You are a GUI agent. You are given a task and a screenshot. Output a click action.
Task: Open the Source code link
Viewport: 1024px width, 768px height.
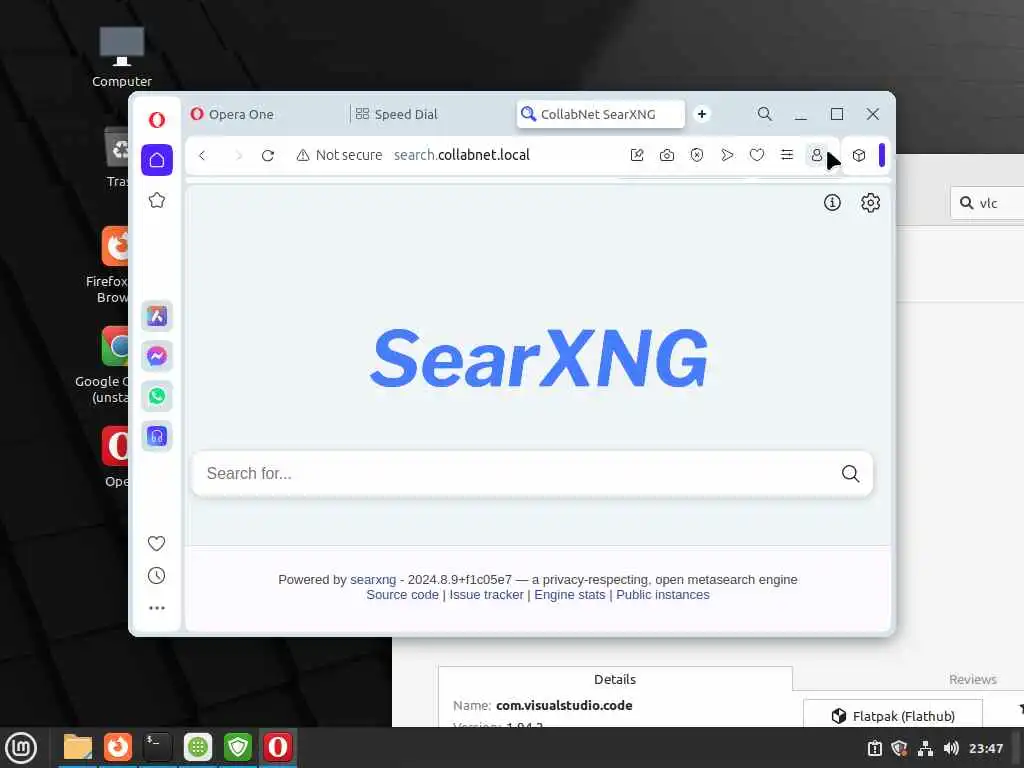pyautogui.click(x=402, y=595)
